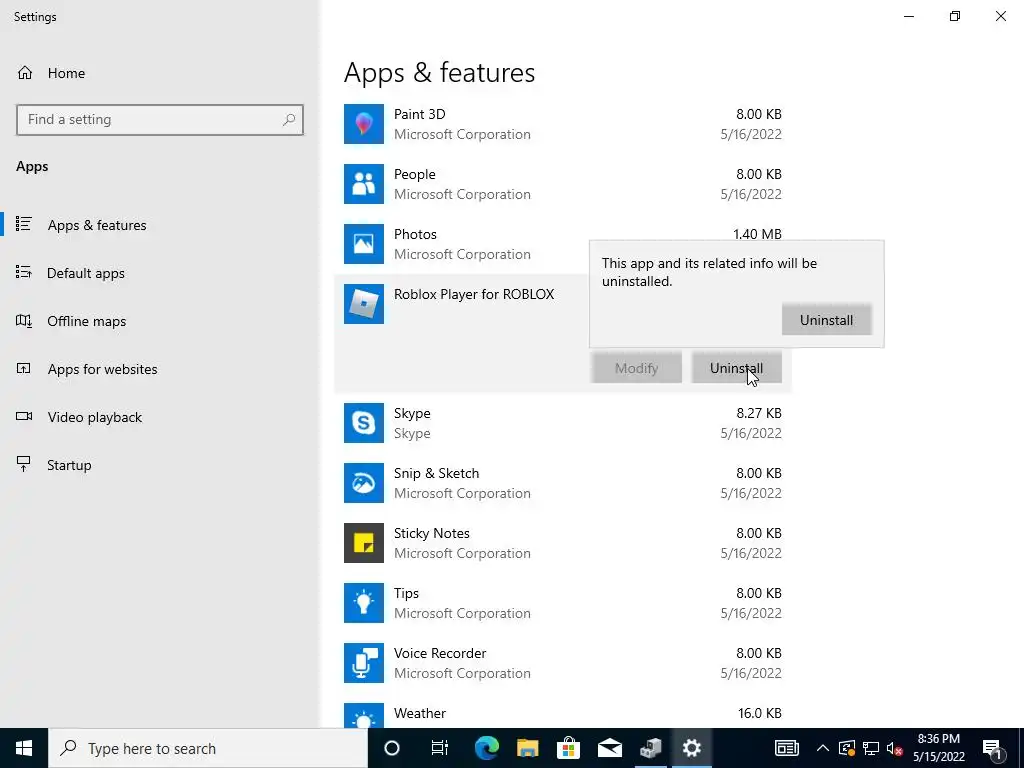Screen dimensions: 1024x768
Task: Click the Home icon in sidebar
Action: coord(25,73)
